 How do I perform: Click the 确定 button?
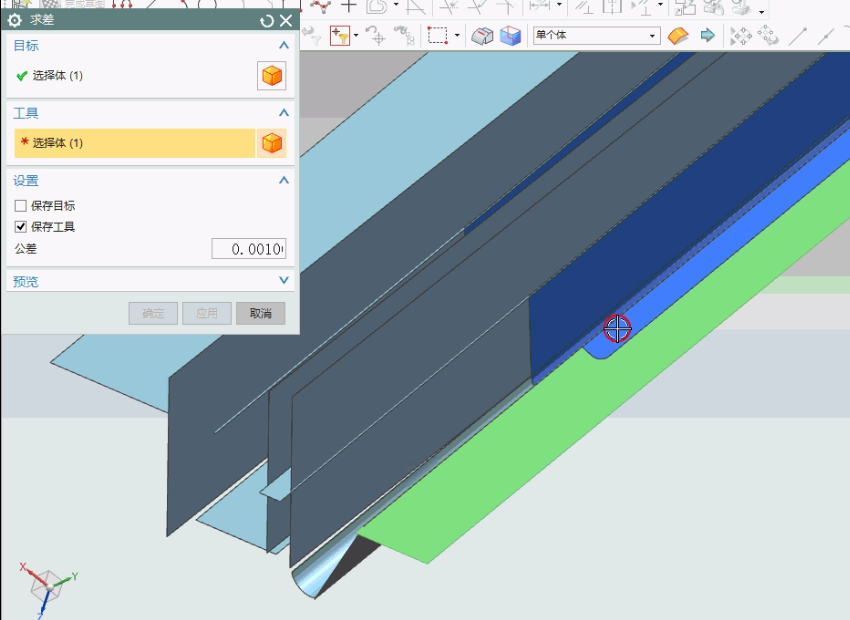pos(153,313)
